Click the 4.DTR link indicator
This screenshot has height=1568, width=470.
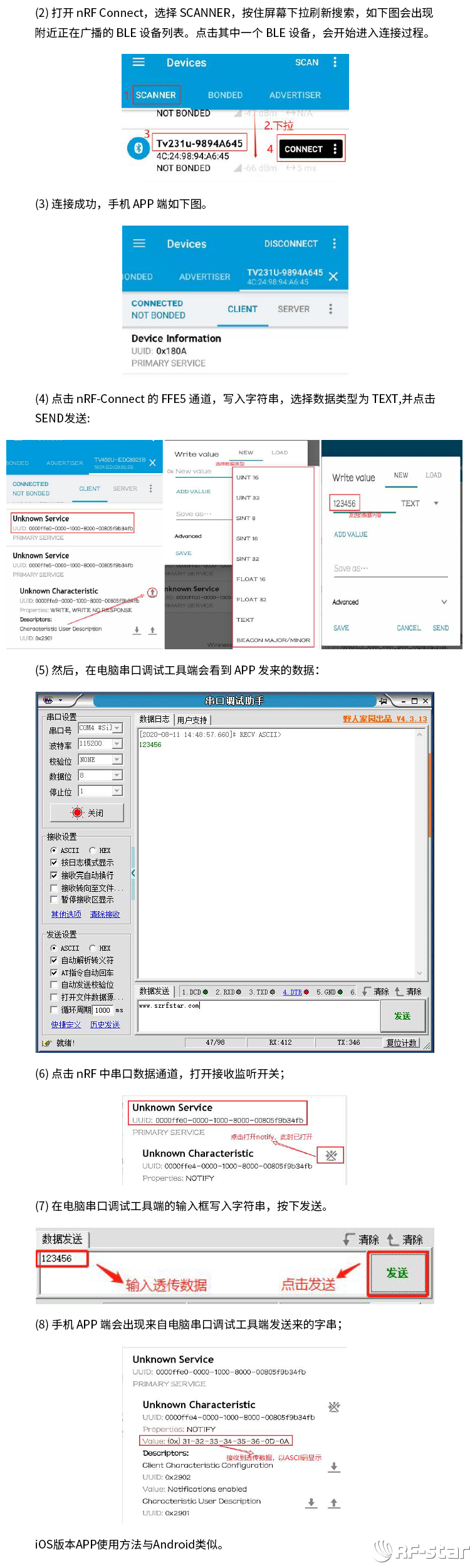[x=295, y=992]
